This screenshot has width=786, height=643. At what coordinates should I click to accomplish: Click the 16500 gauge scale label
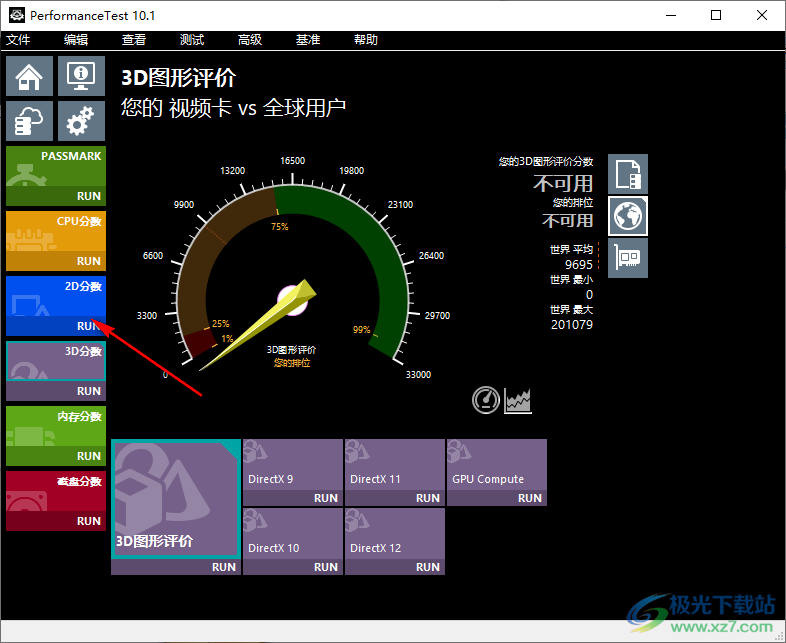[x=293, y=161]
